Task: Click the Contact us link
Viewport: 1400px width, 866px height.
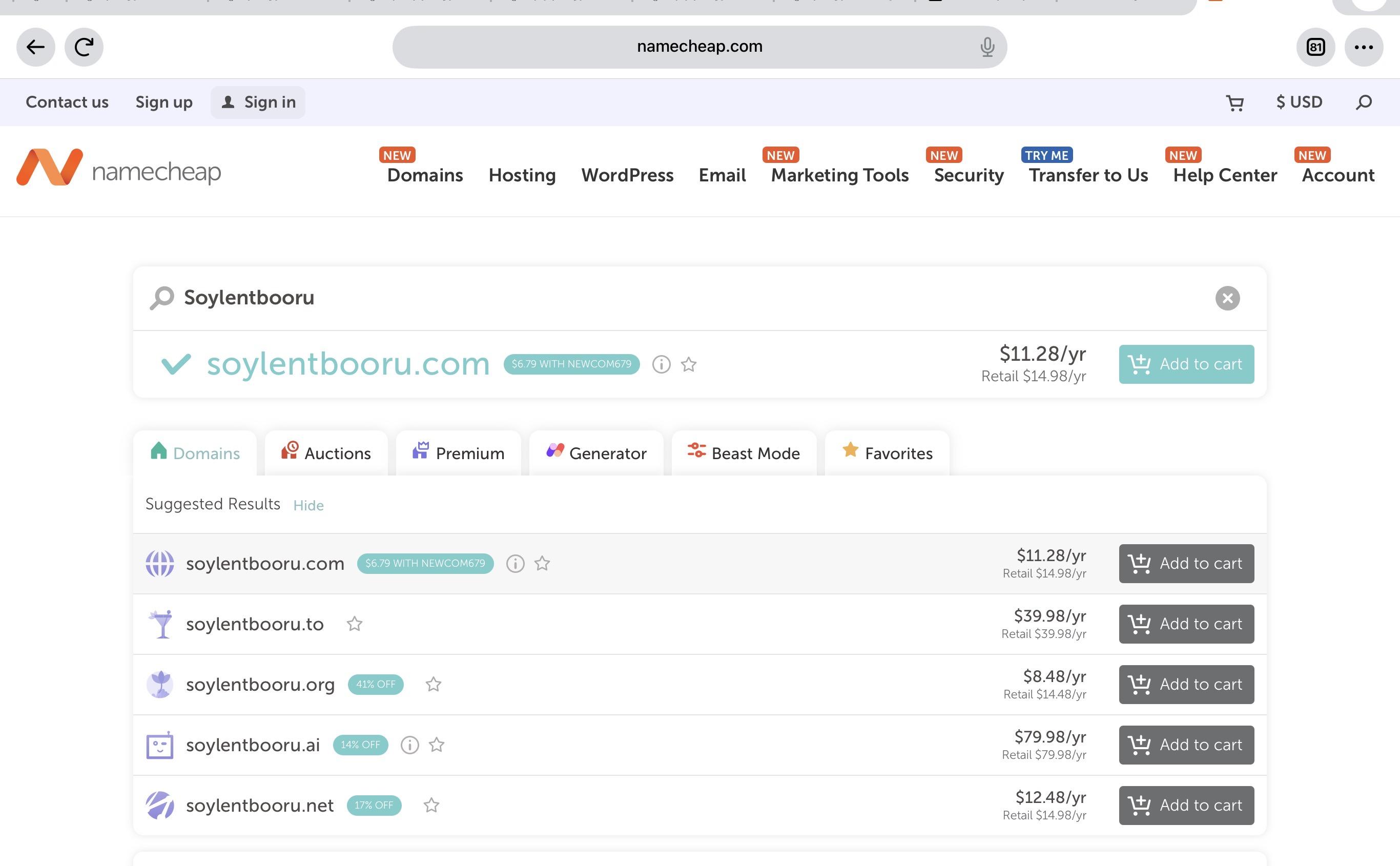Action: (x=67, y=102)
